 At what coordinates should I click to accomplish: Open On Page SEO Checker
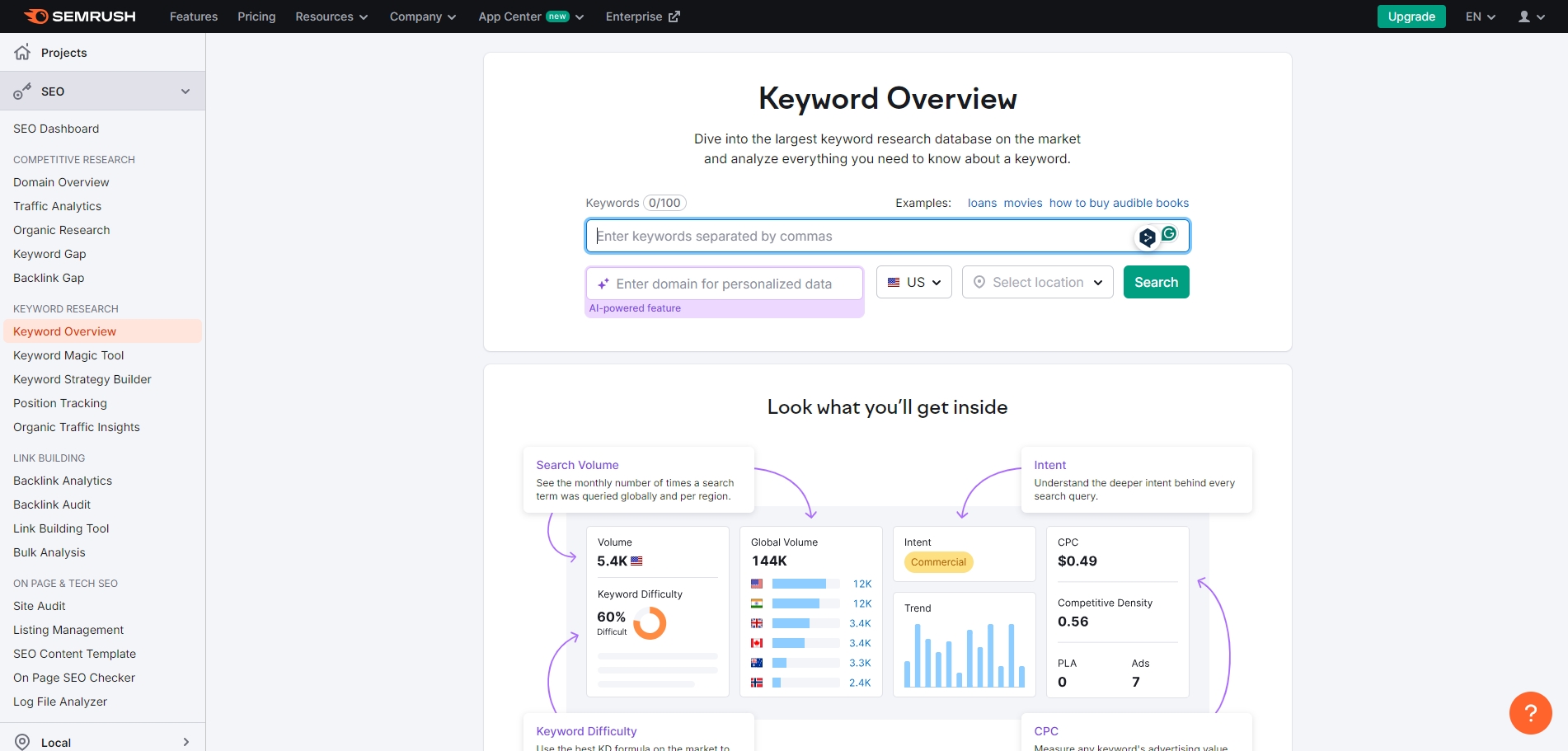click(x=74, y=678)
